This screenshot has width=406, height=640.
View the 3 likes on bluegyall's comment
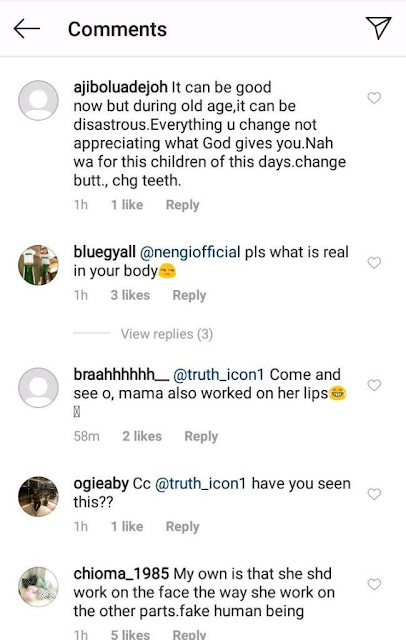130,295
